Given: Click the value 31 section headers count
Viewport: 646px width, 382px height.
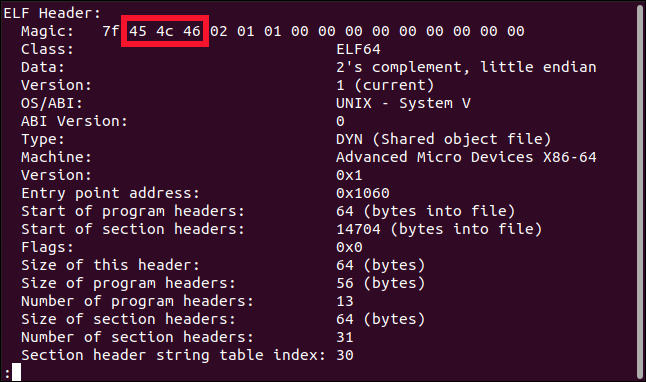Looking at the screenshot, I should [x=345, y=337].
